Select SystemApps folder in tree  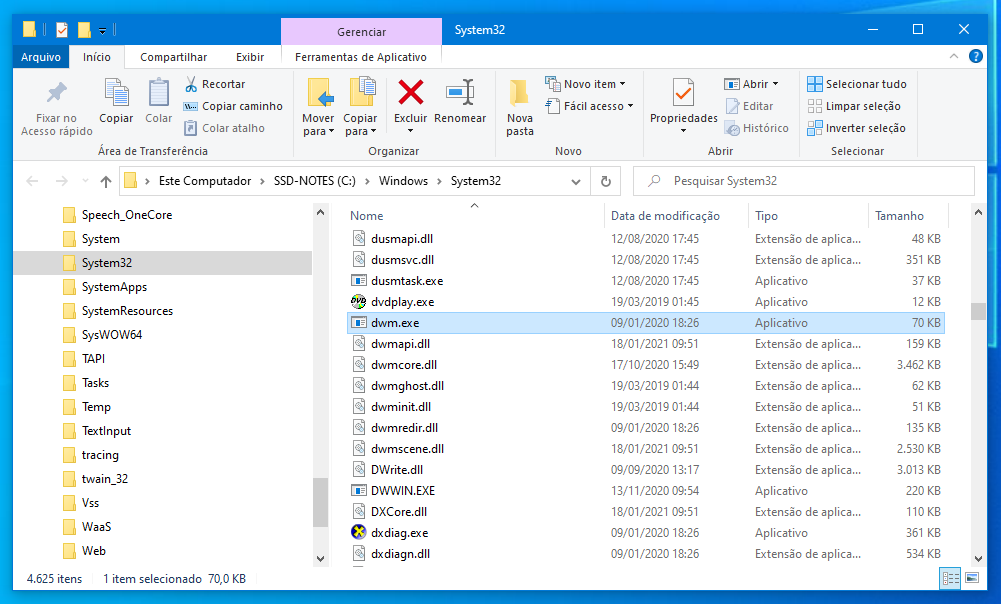(114, 287)
